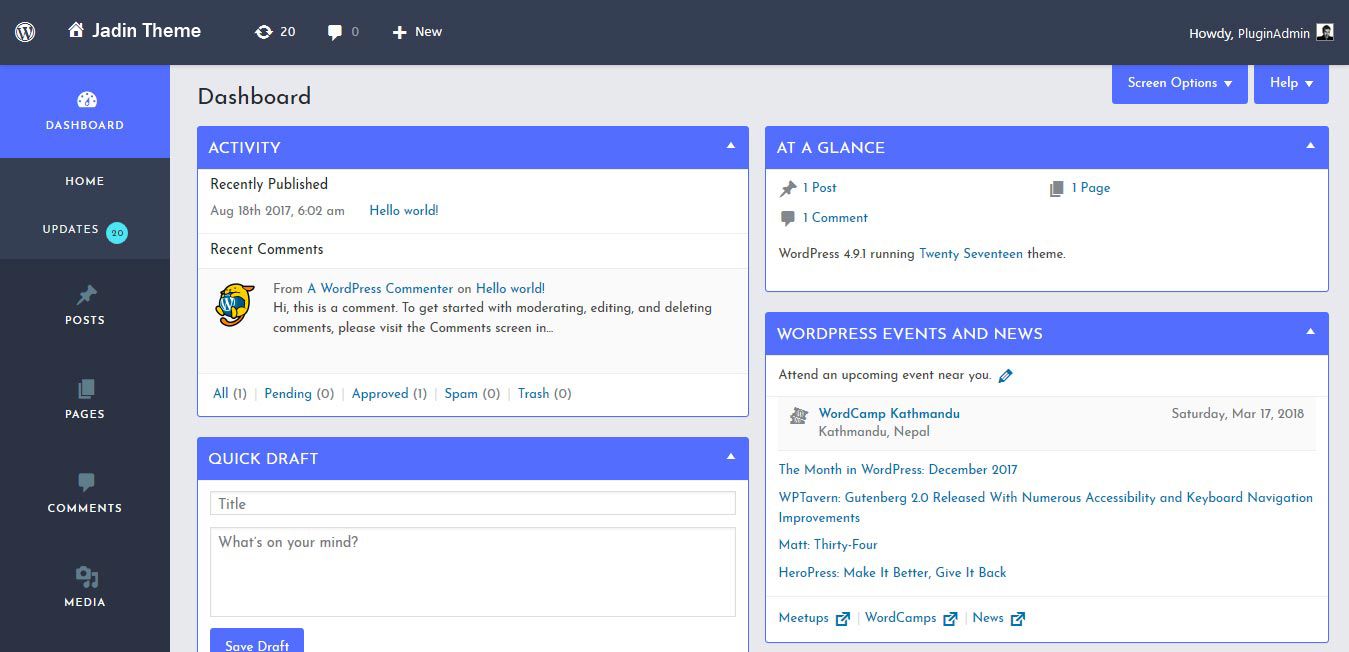1349x652 pixels.
Task: Open the 1 Page link
Action: coord(1091,188)
